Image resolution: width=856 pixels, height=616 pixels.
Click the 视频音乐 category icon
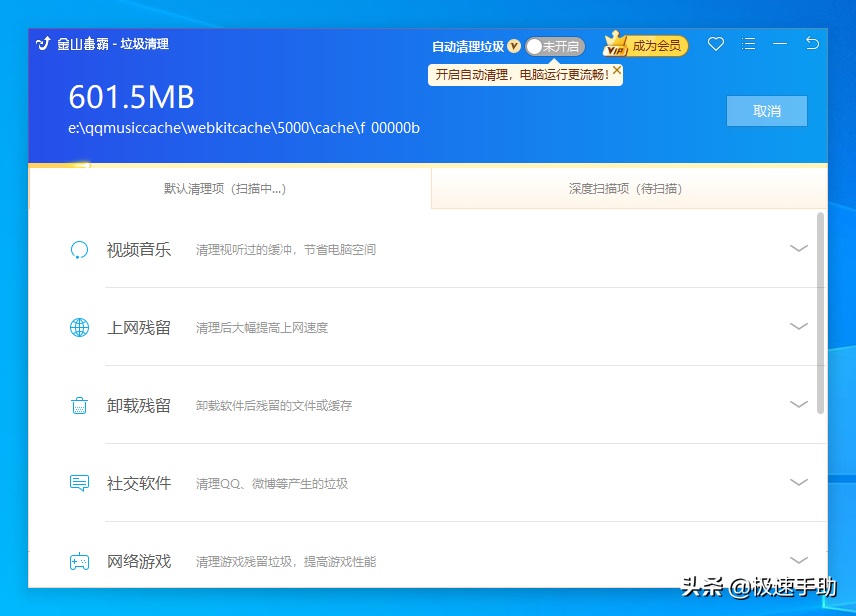pyautogui.click(x=79, y=249)
